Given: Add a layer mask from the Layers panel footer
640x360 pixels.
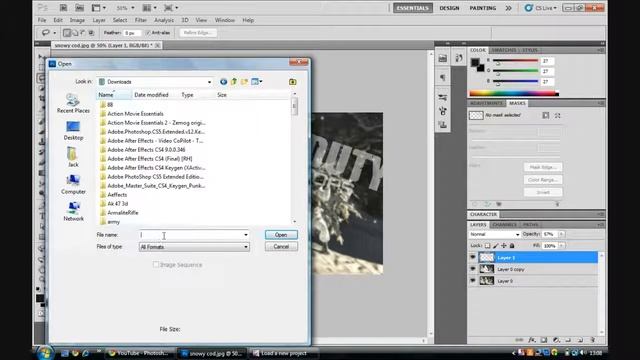Looking at the screenshot, I should 544,340.
